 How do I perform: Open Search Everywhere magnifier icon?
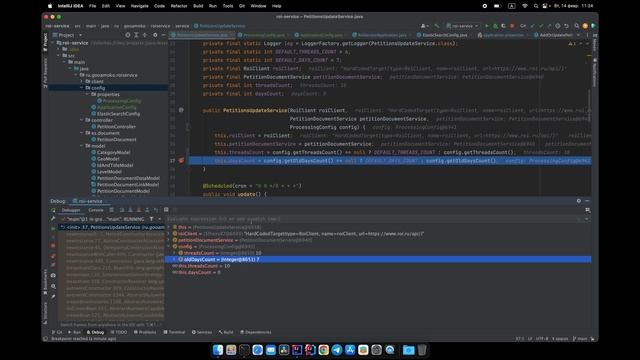point(577,26)
